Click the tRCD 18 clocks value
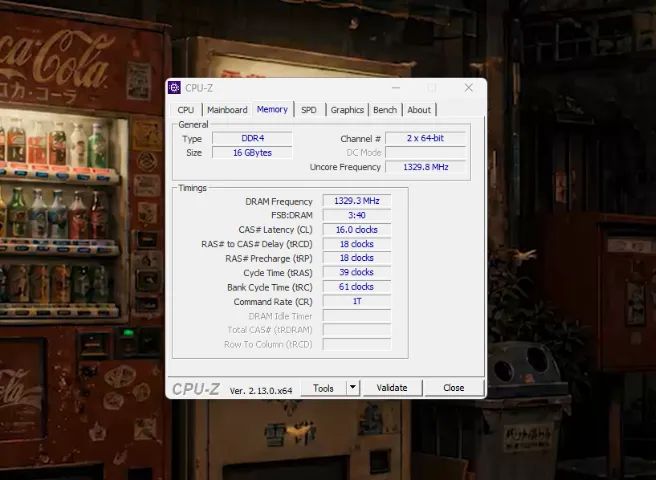Viewport: 656px width, 480px height. (357, 244)
